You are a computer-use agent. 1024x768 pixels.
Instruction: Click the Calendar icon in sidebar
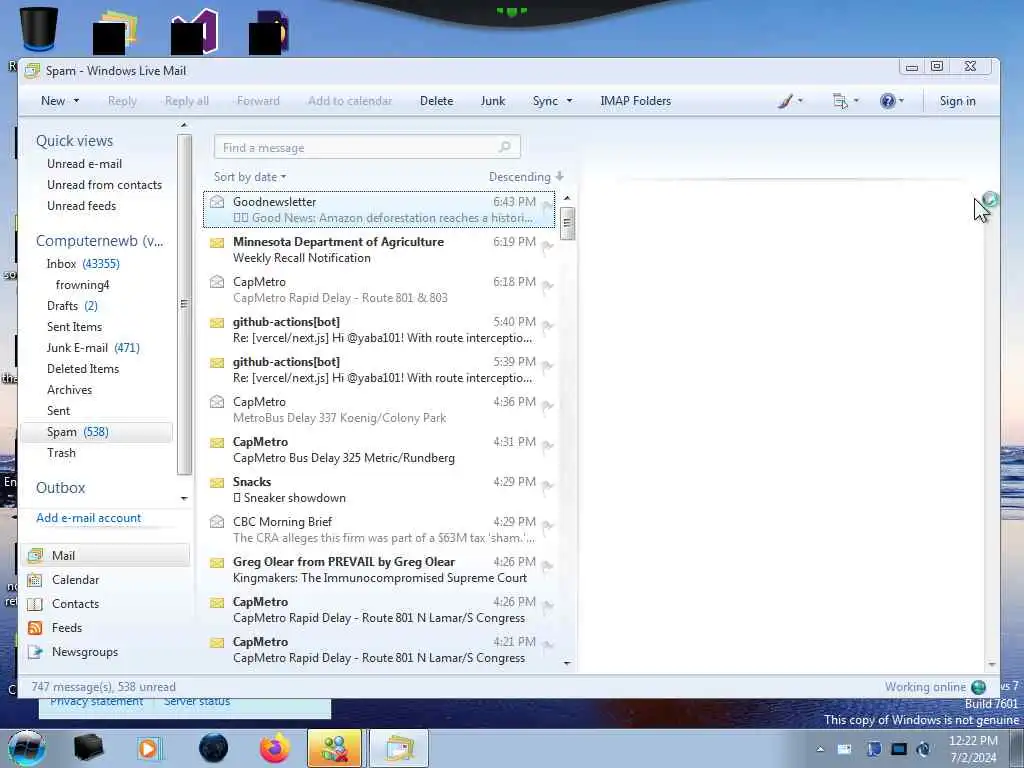(35, 579)
